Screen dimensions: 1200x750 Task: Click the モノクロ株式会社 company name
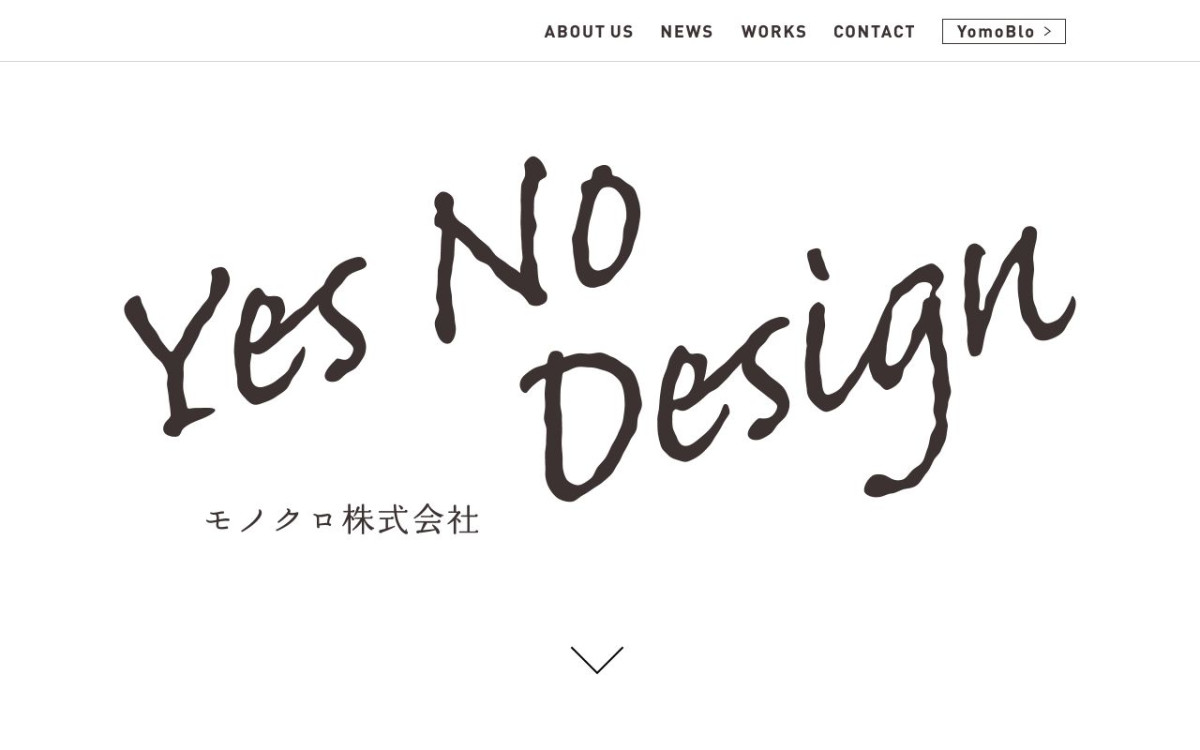pyautogui.click(x=342, y=520)
